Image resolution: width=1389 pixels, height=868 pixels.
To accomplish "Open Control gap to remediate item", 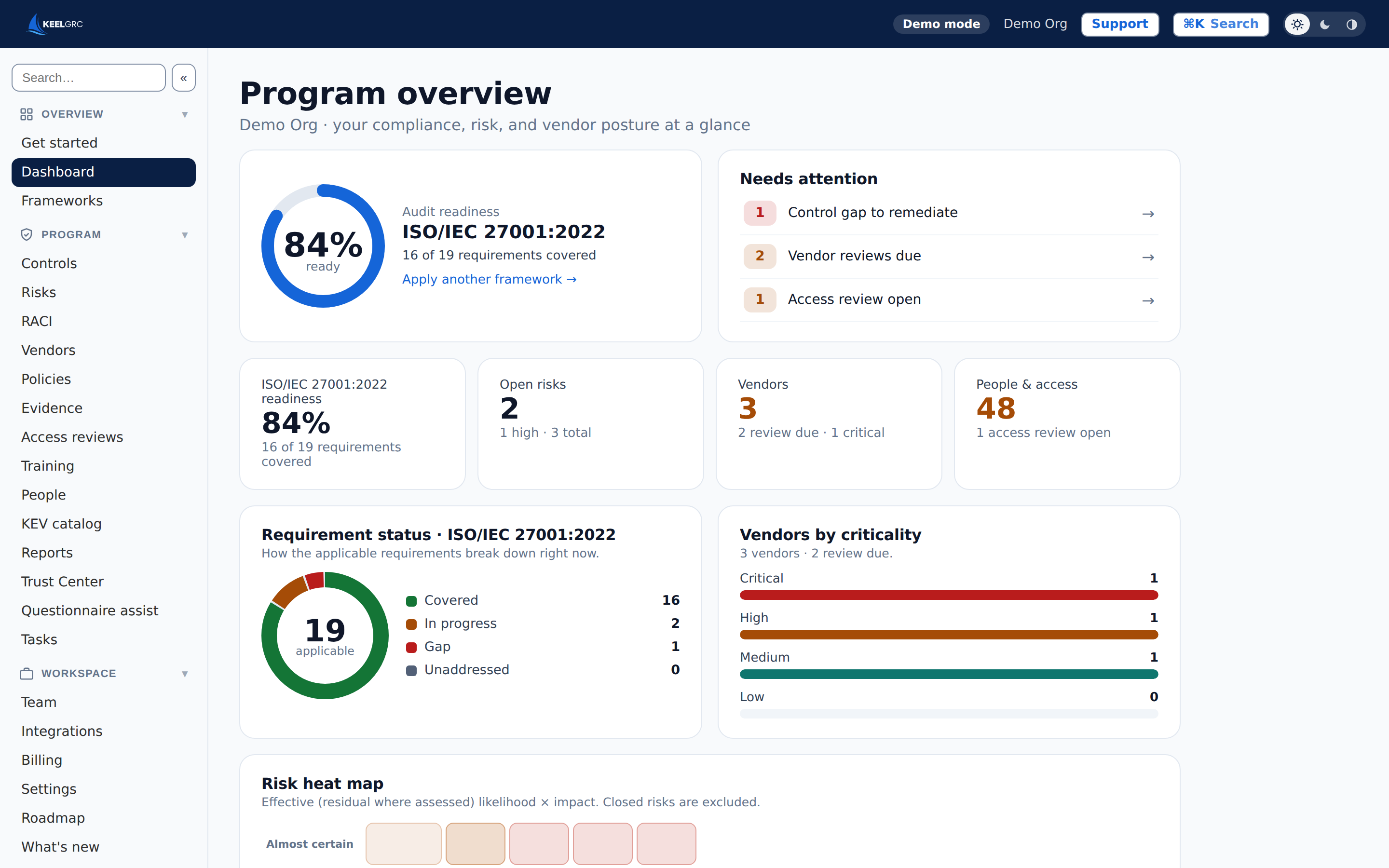I will [949, 213].
